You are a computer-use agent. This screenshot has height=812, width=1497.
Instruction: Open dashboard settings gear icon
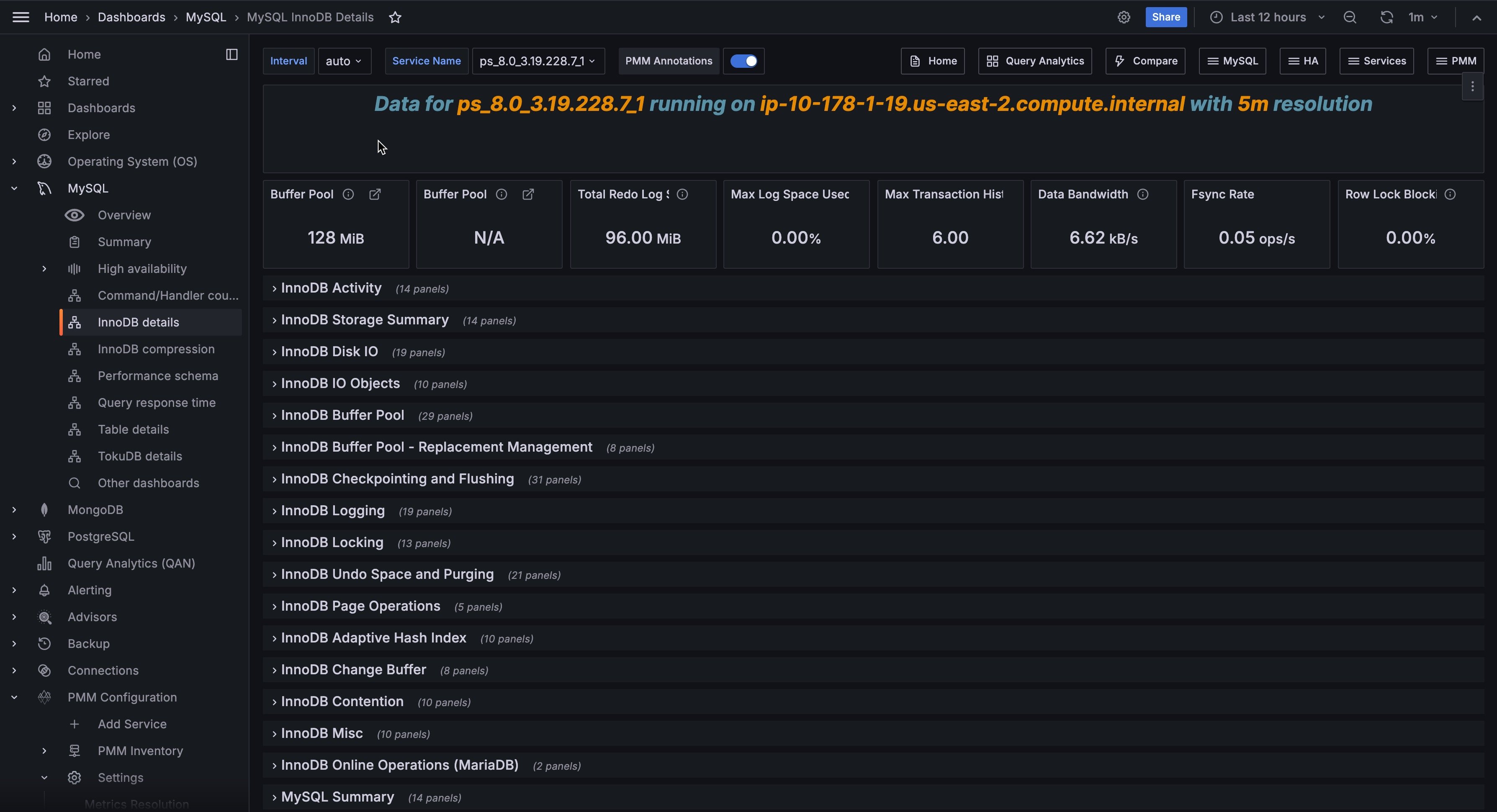[x=1124, y=18]
